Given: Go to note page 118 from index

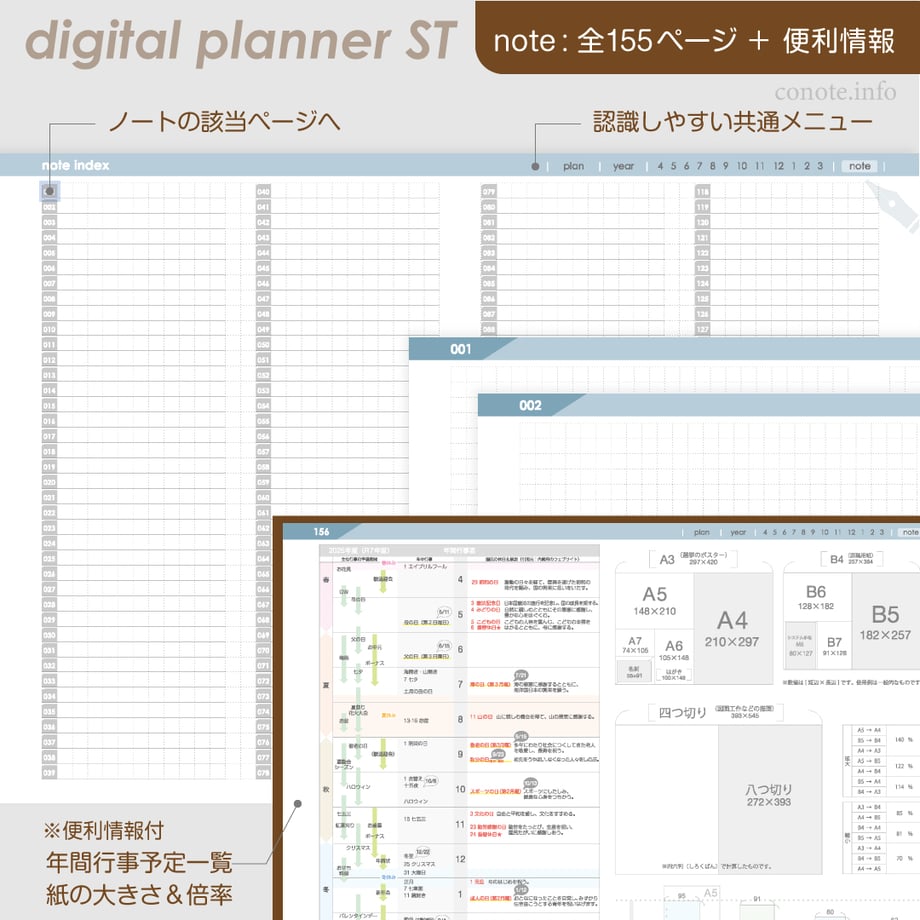Looking at the screenshot, I should 702,192.
